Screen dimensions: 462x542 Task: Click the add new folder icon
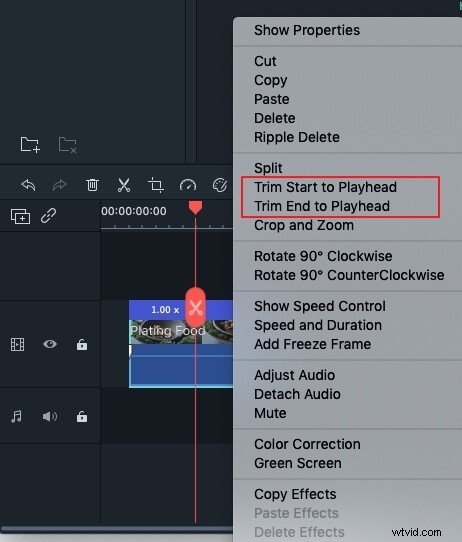pos(30,144)
